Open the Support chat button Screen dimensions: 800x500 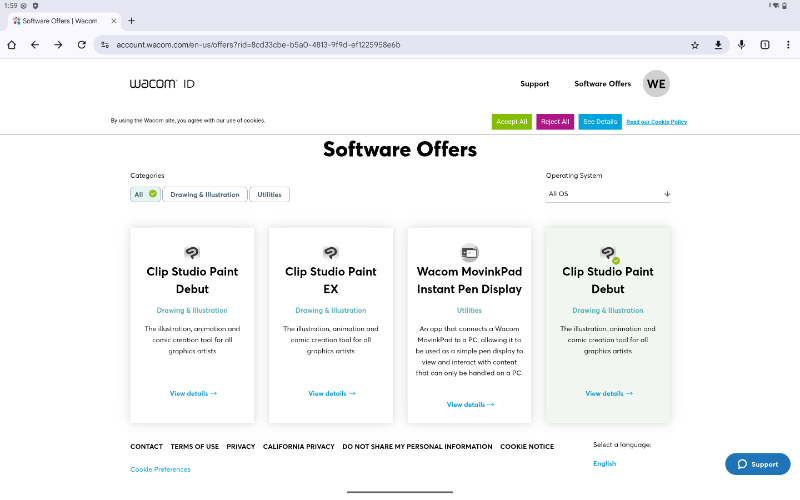coord(758,464)
